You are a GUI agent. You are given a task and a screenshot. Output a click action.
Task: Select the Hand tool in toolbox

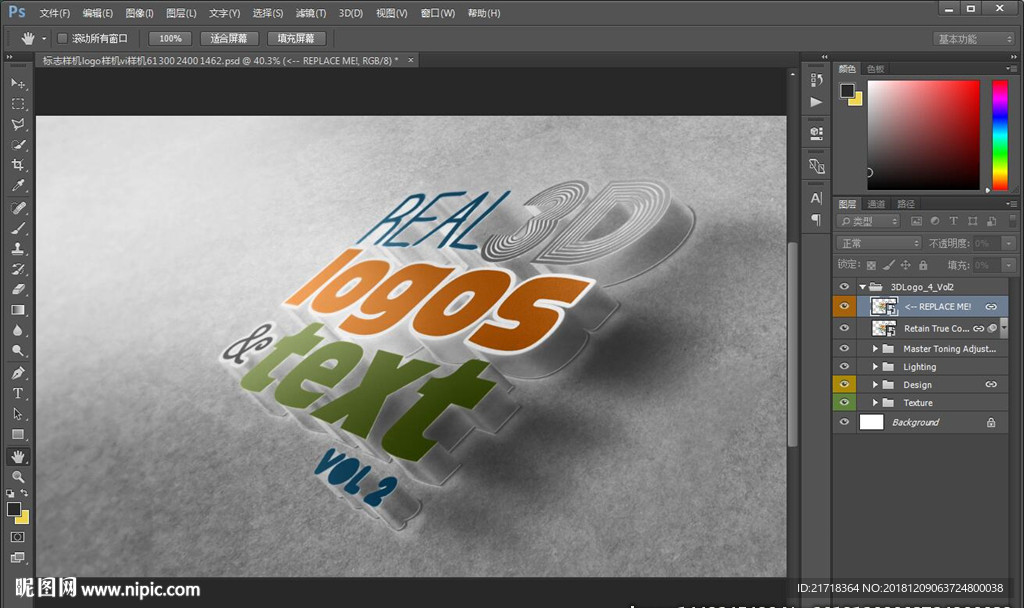coord(18,456)
